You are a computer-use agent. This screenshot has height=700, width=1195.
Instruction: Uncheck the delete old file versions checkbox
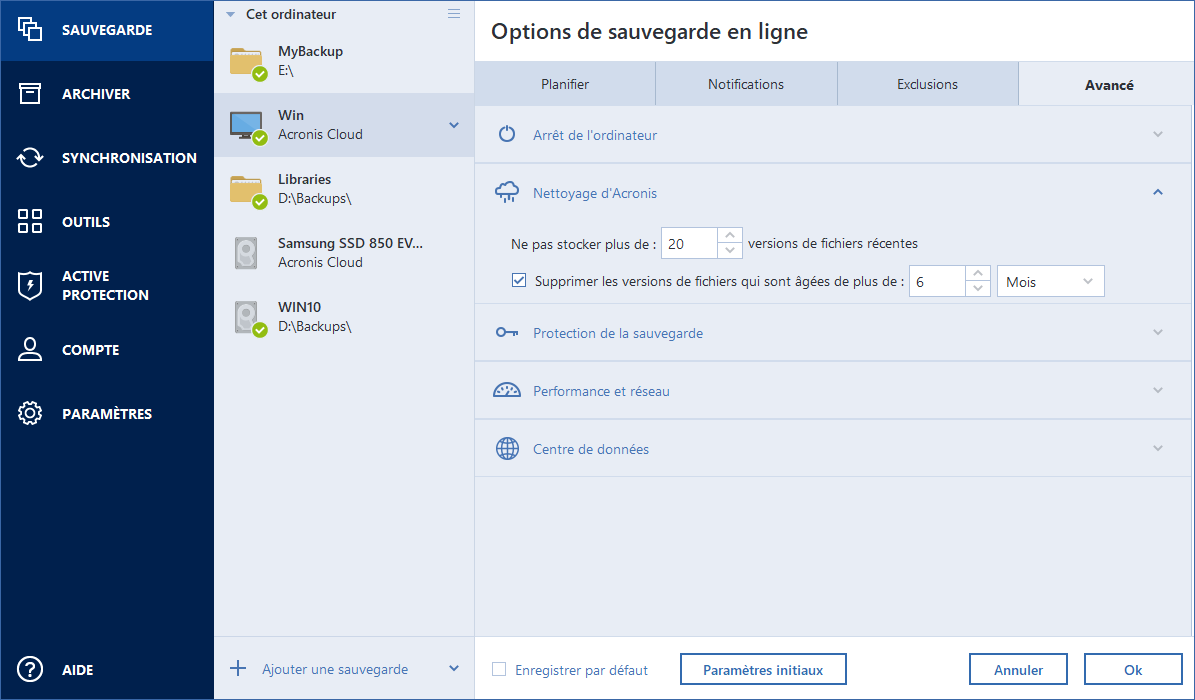pos(519,281)
